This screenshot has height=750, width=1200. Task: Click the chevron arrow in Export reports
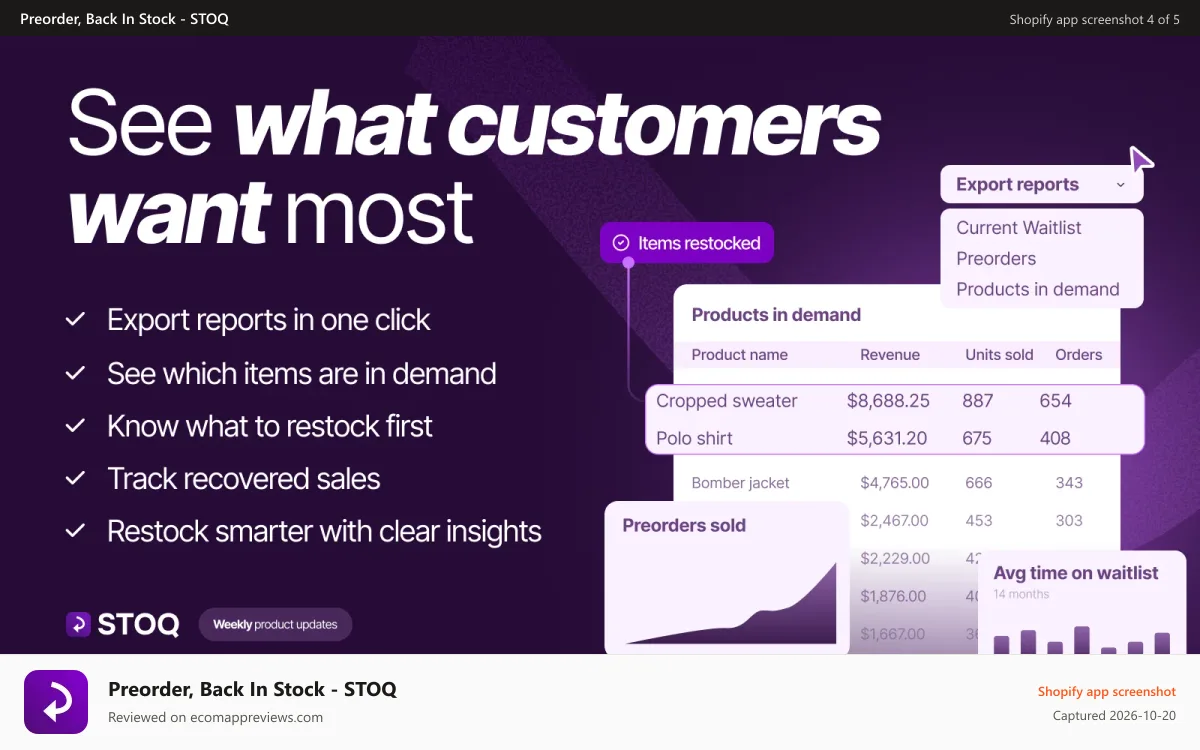coord(1120,185)
